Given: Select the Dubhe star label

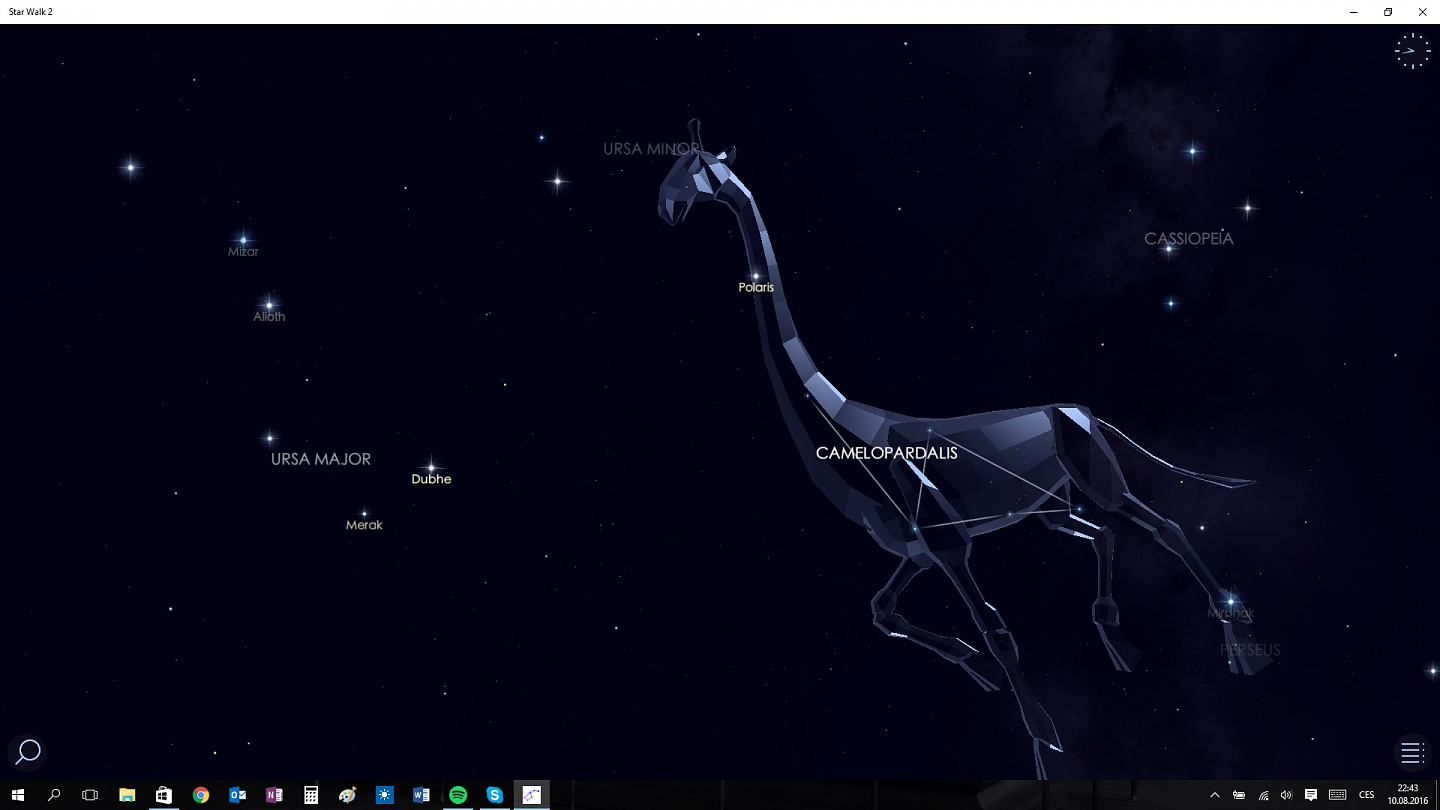Looking at the screenshot, I should pyautogui.click(x=431, y=479).
